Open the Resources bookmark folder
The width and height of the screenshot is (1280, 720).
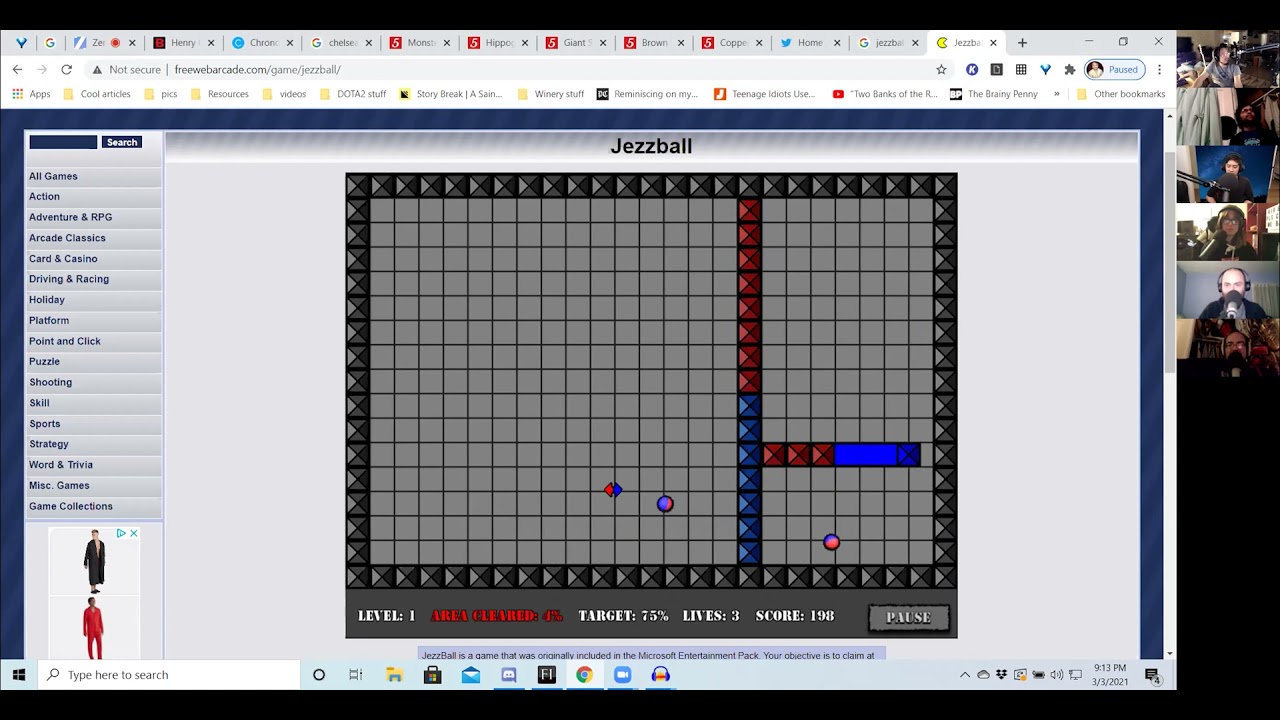[x=219, y=94]
